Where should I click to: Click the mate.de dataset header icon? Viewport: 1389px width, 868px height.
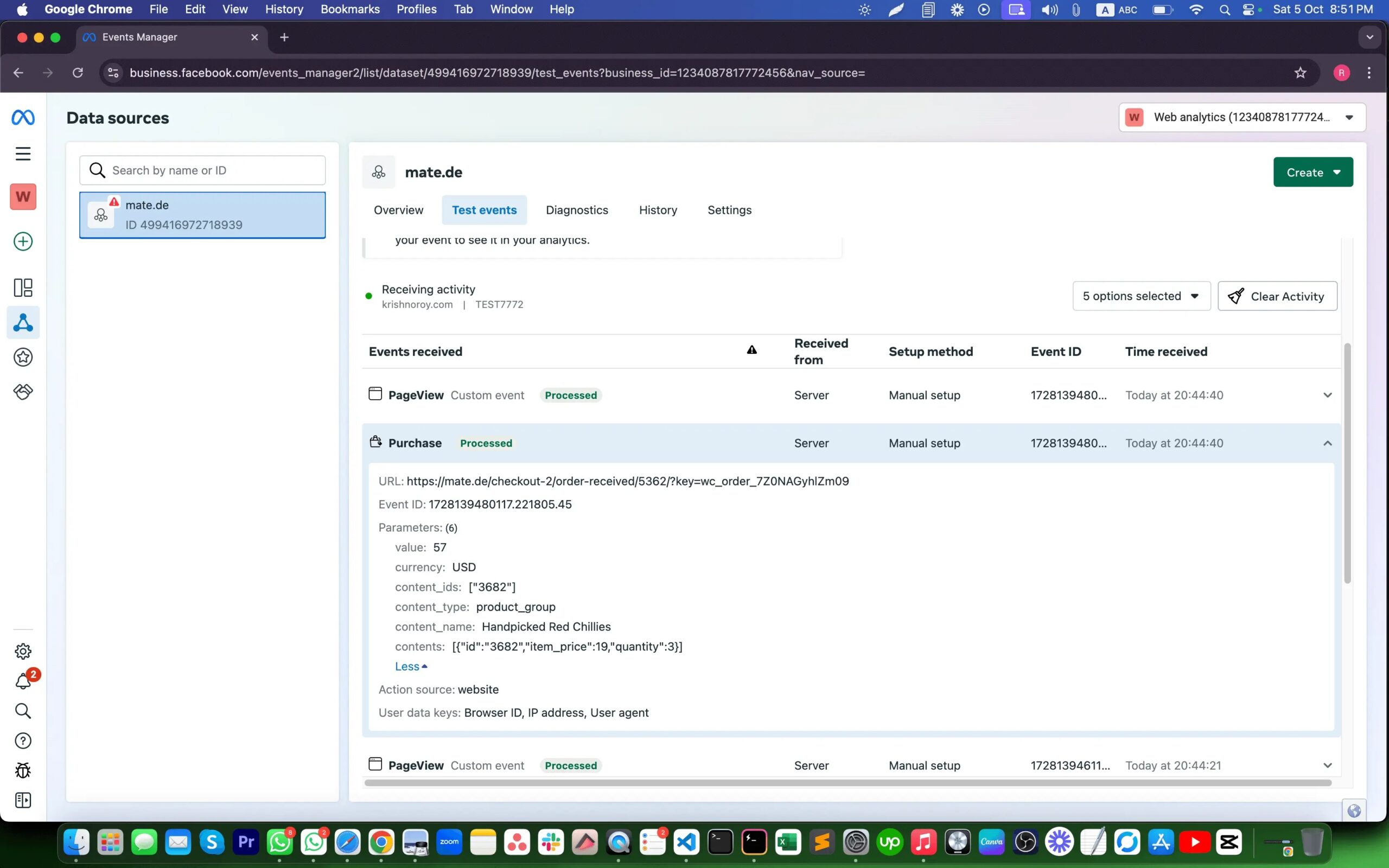[378, 172]
